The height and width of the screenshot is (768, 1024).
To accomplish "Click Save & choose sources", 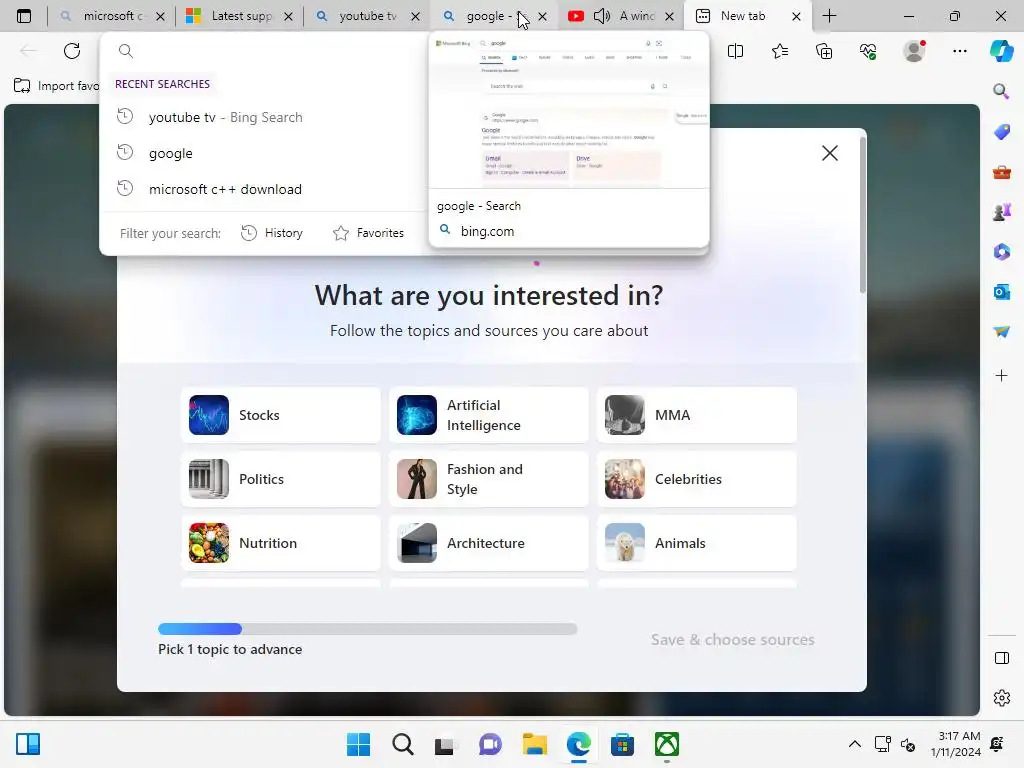I will pyautogui.click(x=732, y=639).
